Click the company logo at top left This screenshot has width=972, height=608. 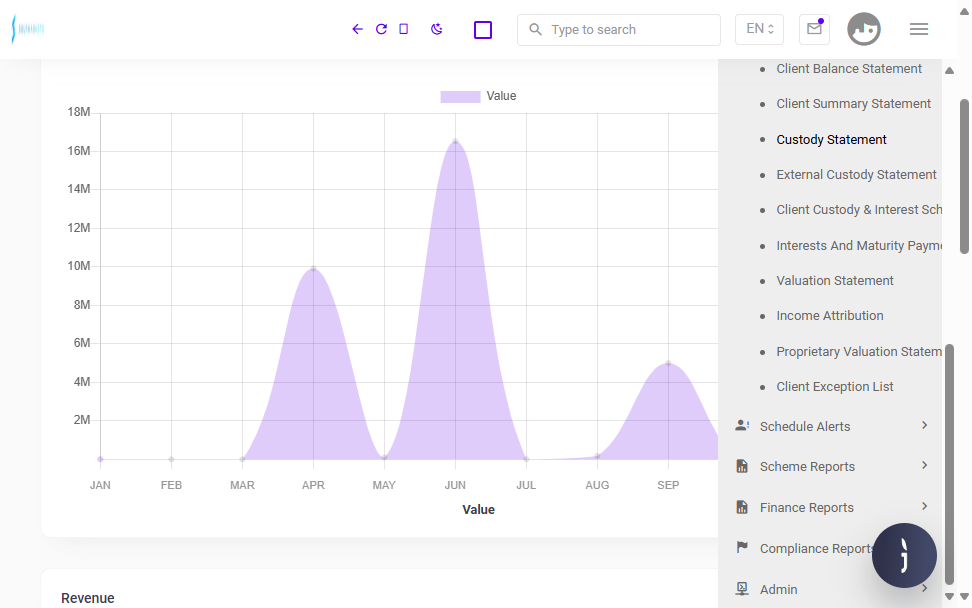click(x=28, y=29)
